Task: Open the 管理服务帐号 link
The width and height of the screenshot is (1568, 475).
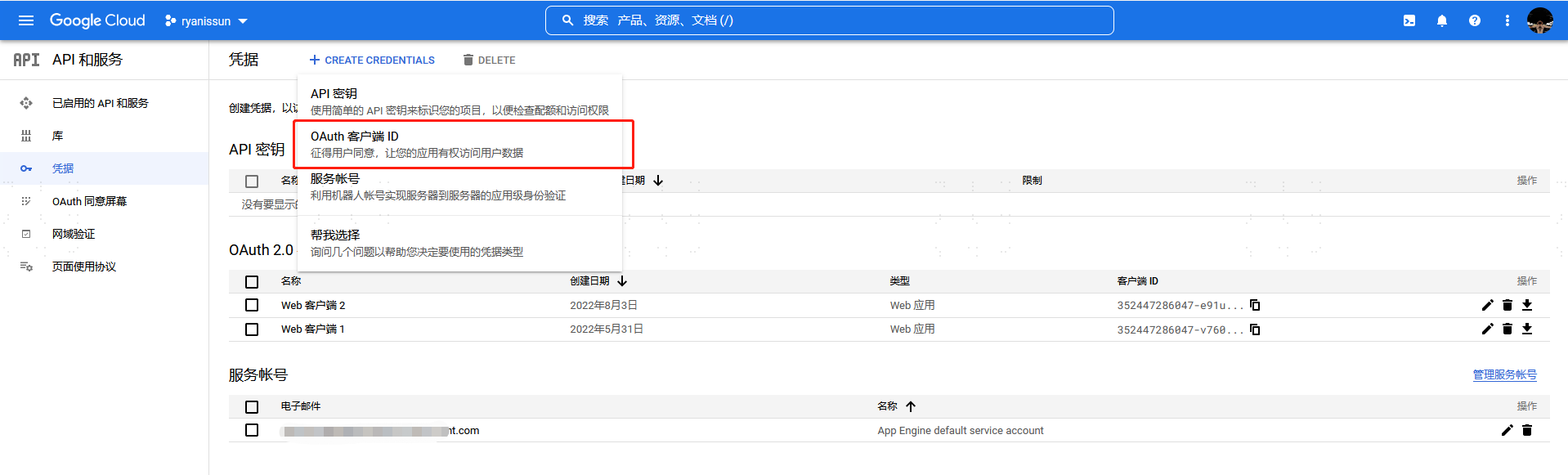Action: tap(1504, 374)
